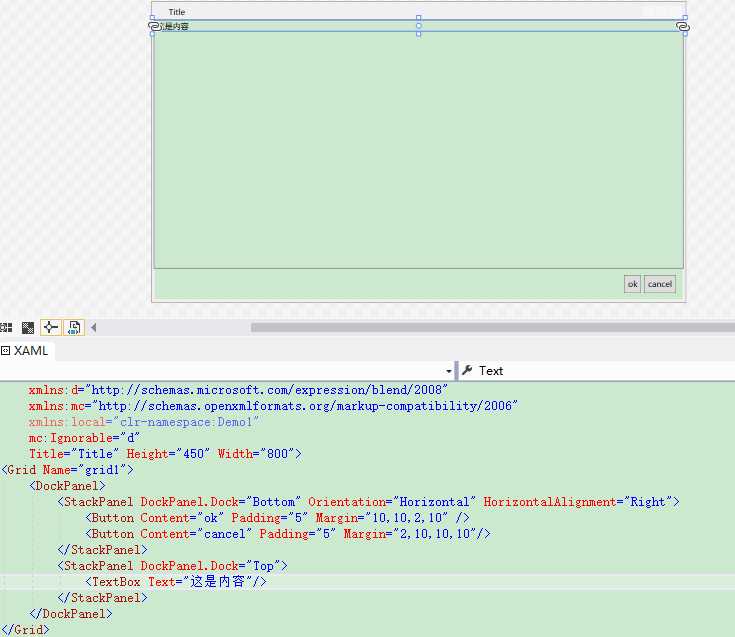
Task: Toggle the checkered artboard background icon
Action: (x=28, y=327)
